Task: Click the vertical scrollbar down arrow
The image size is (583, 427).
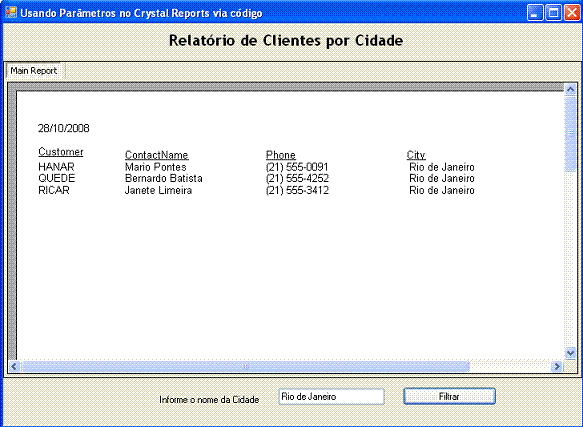Action: (x=570, y=353)
